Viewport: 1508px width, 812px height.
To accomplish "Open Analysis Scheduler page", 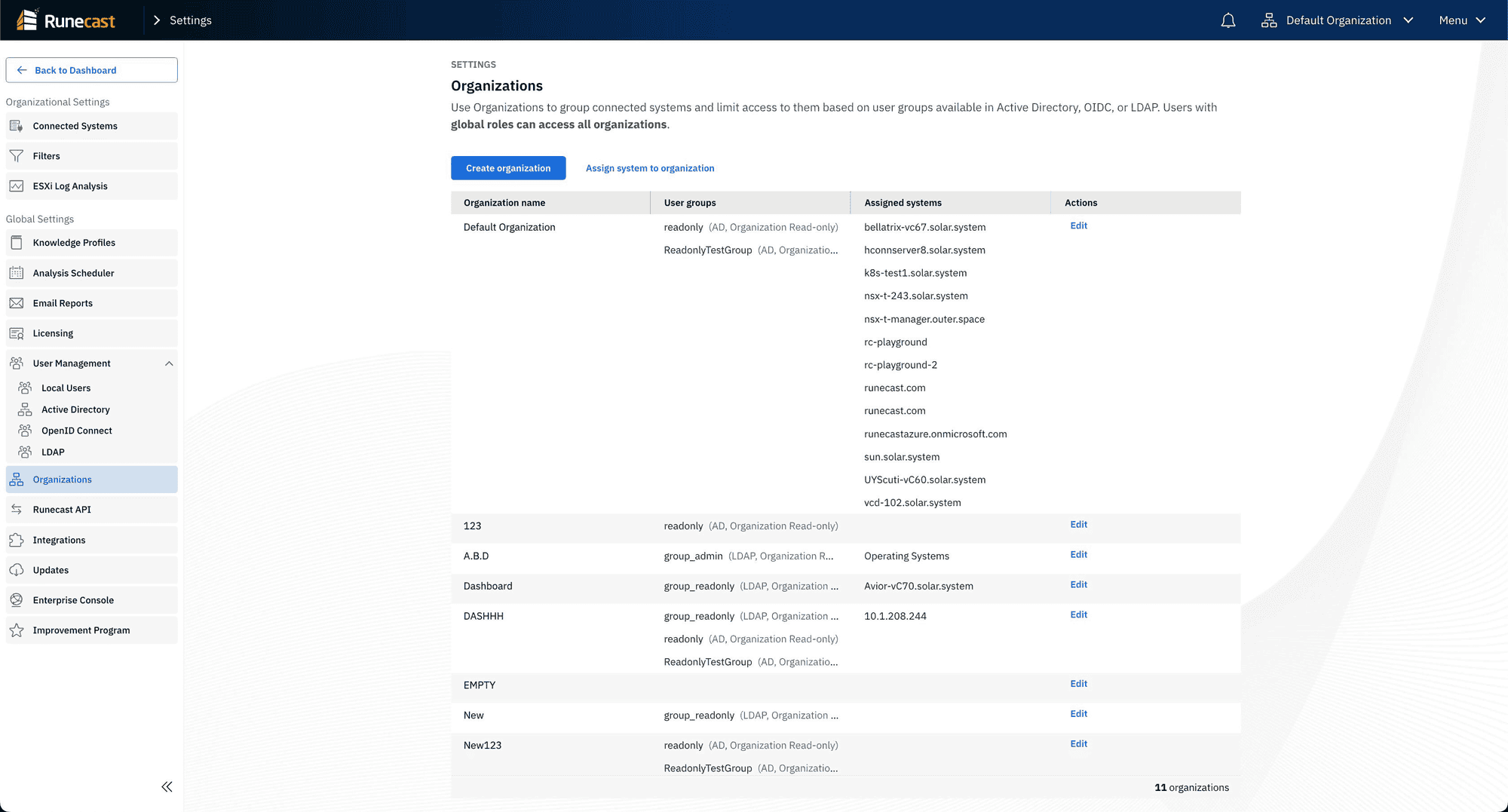I will [x=92, y=273].
